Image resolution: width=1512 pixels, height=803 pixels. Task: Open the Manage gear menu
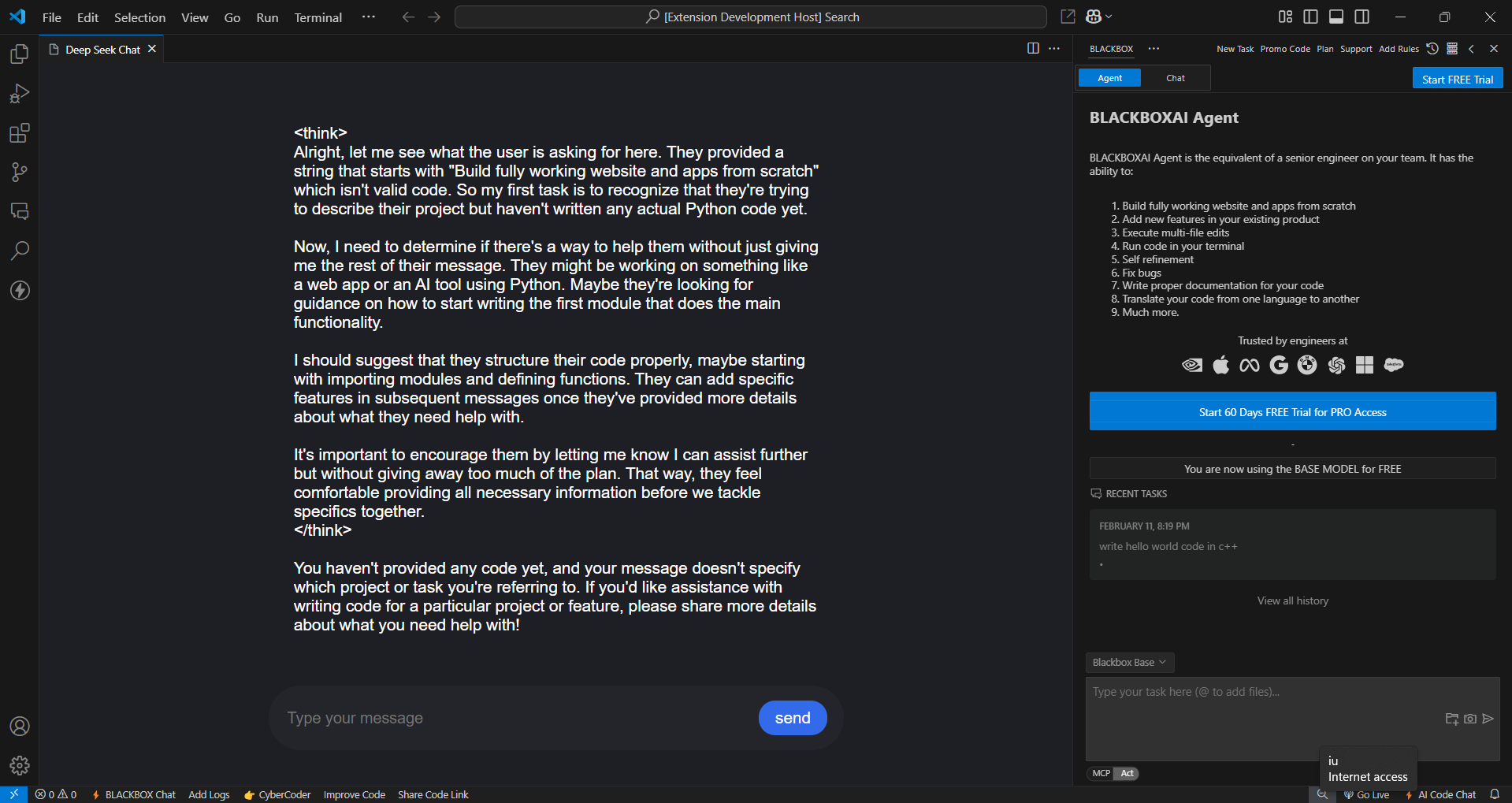tap(20, 765)
